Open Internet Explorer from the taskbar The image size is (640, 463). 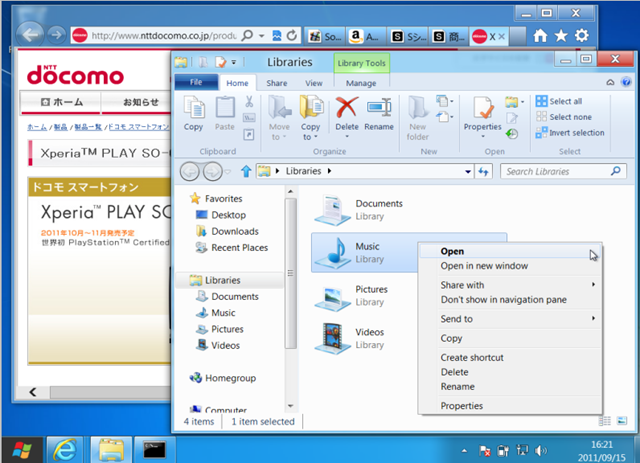click(66, 446)
